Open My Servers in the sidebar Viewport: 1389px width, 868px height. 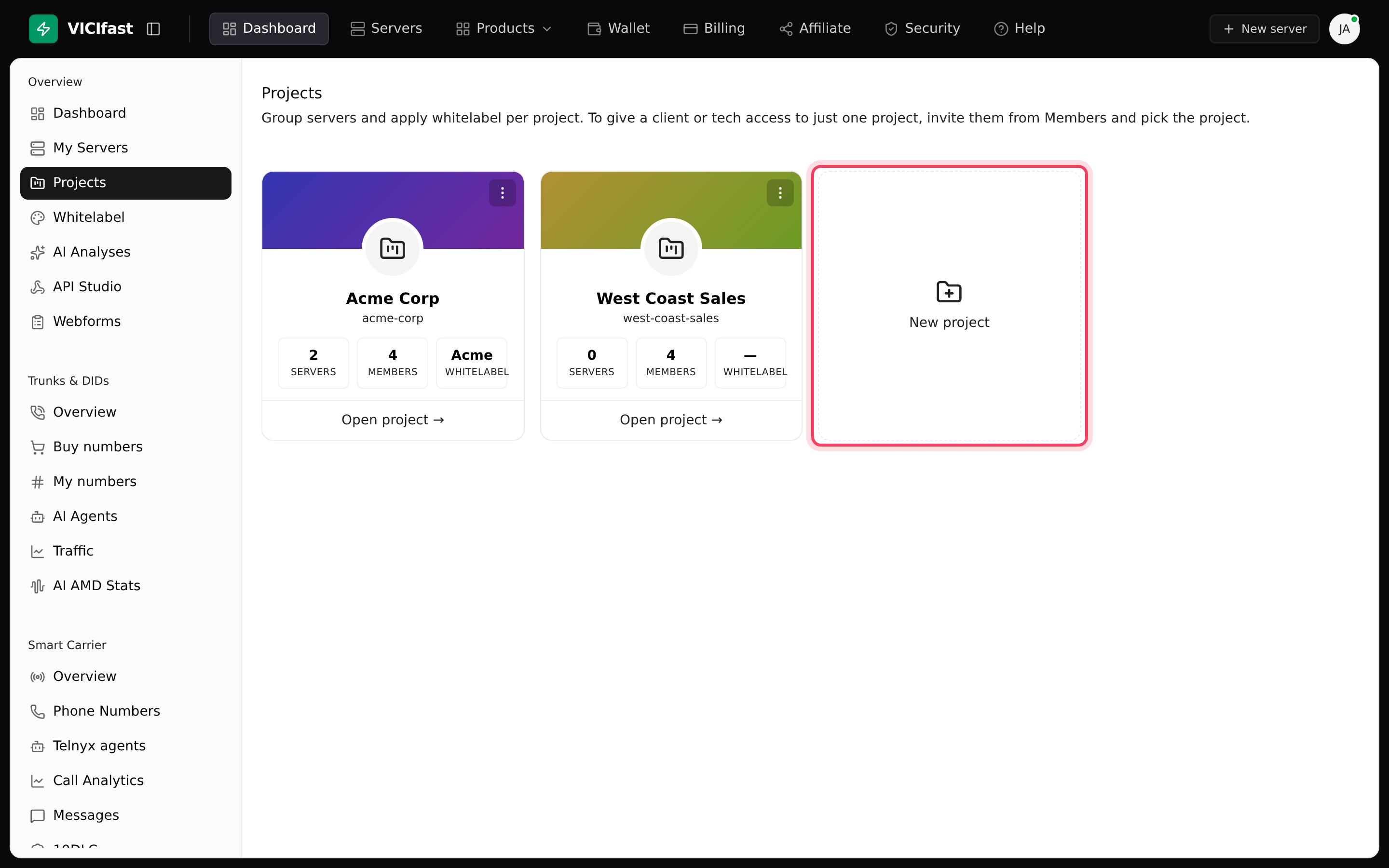pos(126,148)
